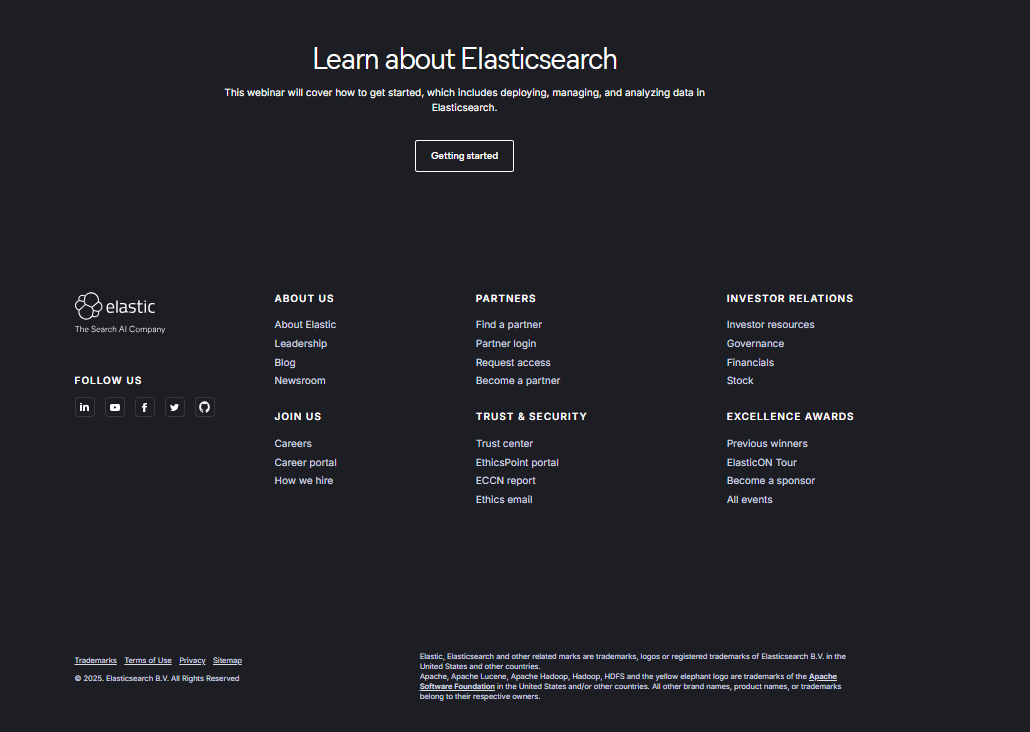This screenshot has width=1030, height=732.
Task: Open the Partner login link
Action: coord(506,344)
